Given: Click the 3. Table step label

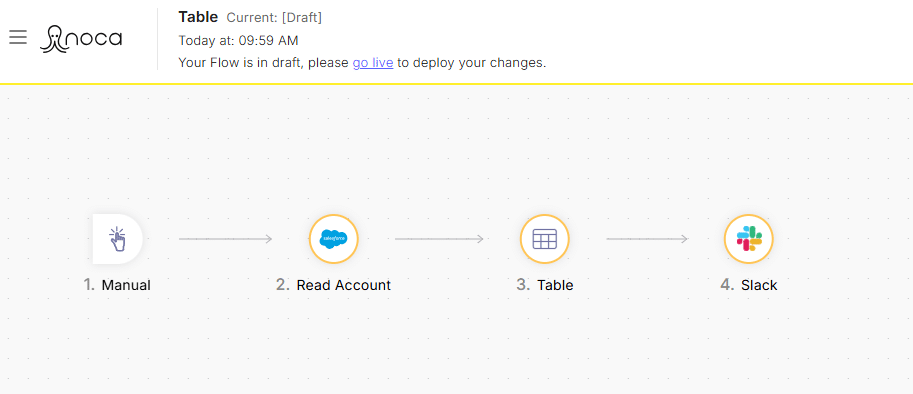Looking at the screenshot, I should pyautogui.click(x=545, y=285).
